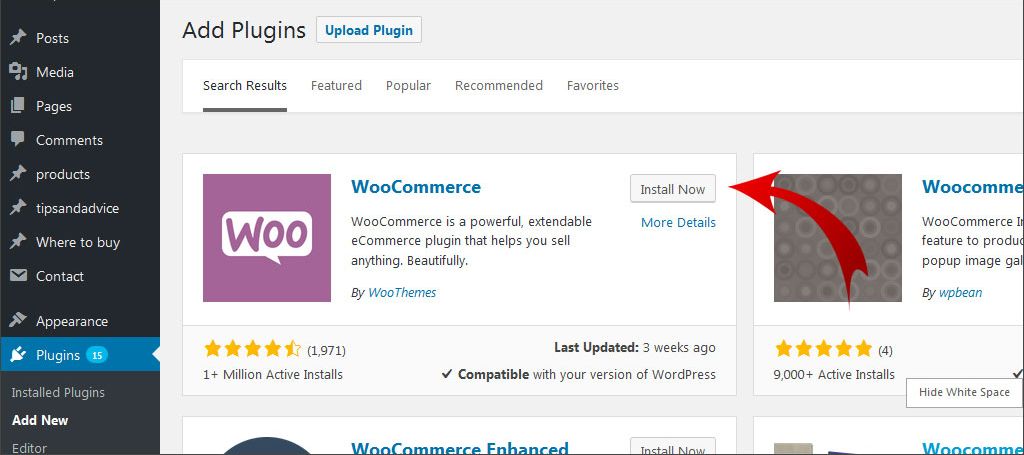Click the Plugins plug icon

[x=18, y=354]
